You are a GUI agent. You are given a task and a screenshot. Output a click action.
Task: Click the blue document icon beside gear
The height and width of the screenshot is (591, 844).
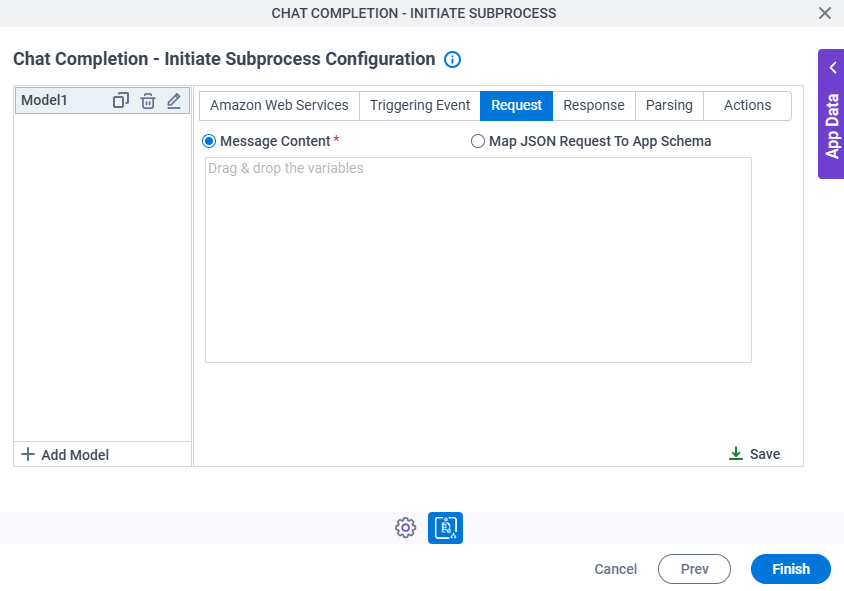coord(445,527)
